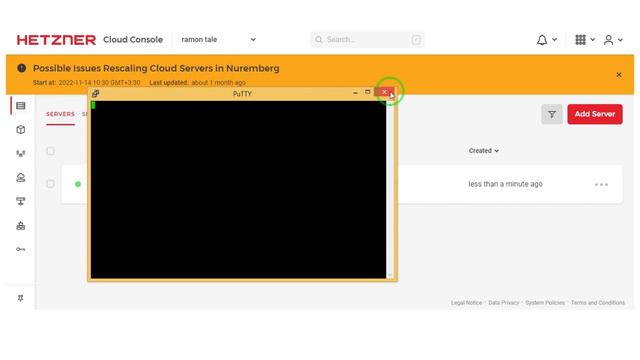This screenshot has width=640, height=360.
Task: Open Networks icon in sidebar
Action: [21, 201]
